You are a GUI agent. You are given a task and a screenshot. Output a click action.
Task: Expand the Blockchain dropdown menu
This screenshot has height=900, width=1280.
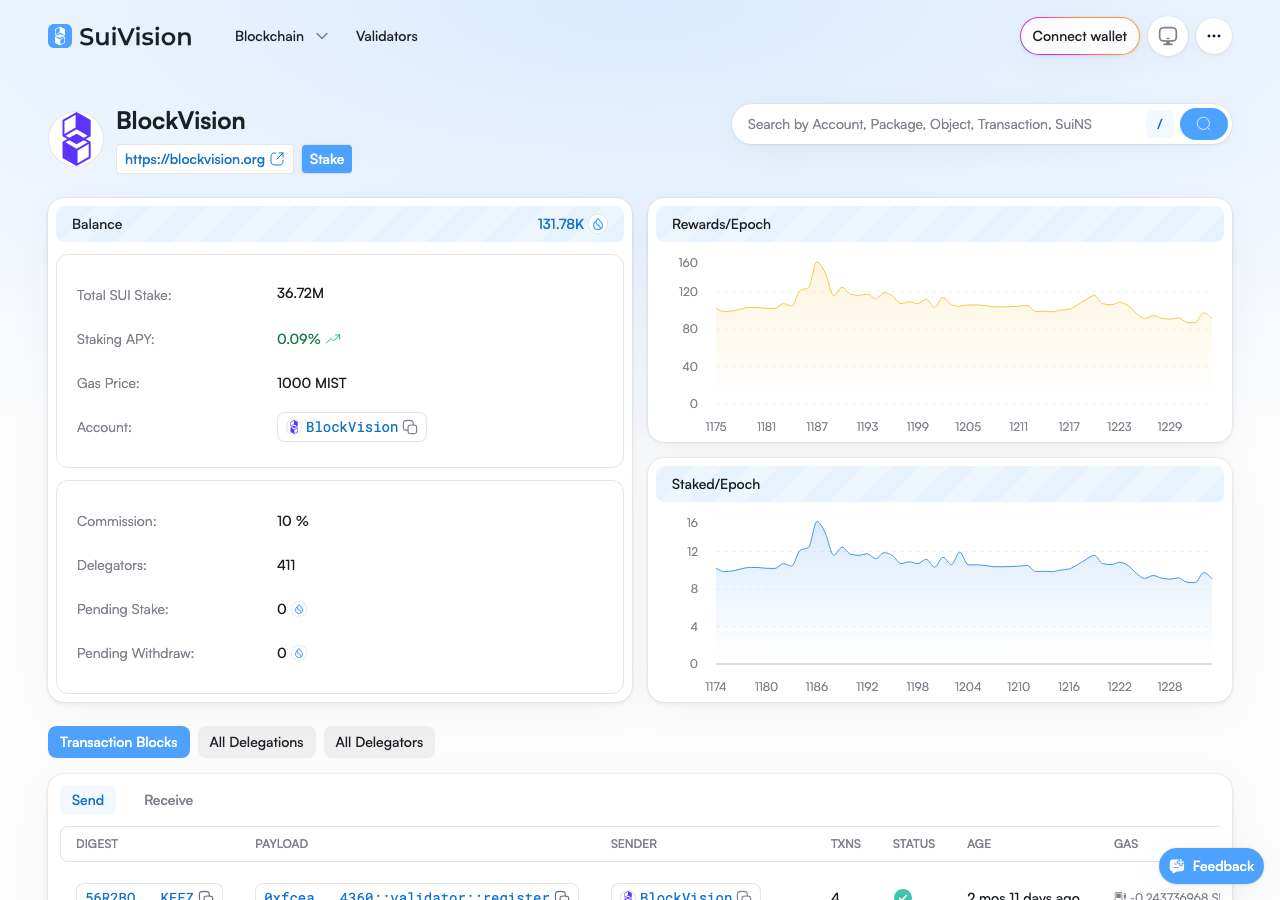(x=282, y=36)
